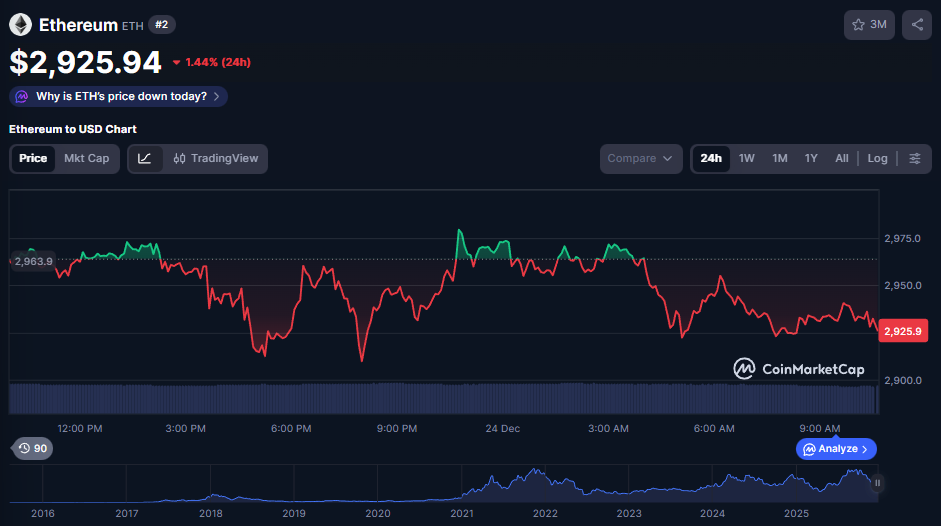Open 'Why is ETH's price down today?'
Screen dimensions: 941x526
pos(118,97)
